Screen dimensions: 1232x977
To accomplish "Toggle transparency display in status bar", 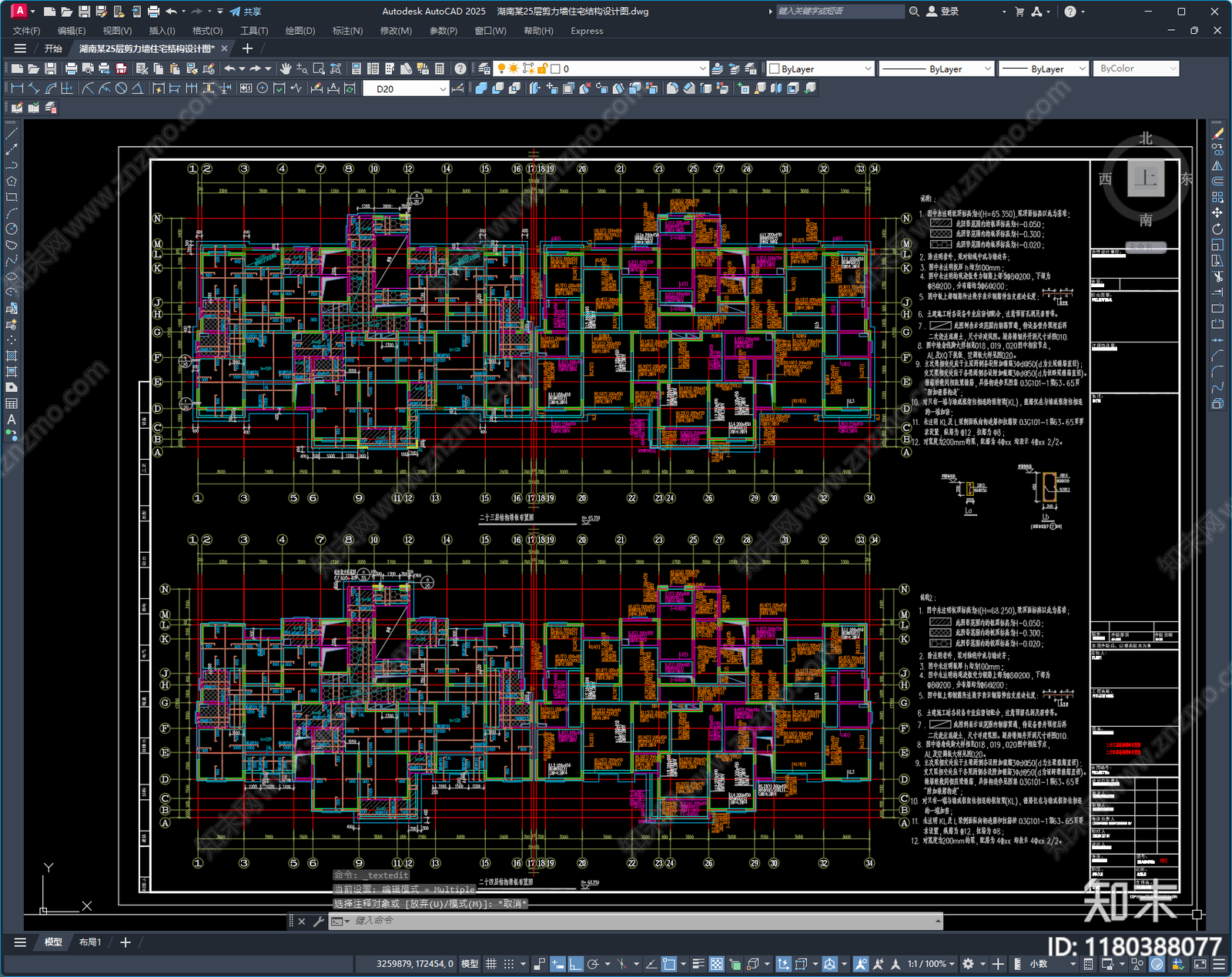I will (x=716, y=964).
